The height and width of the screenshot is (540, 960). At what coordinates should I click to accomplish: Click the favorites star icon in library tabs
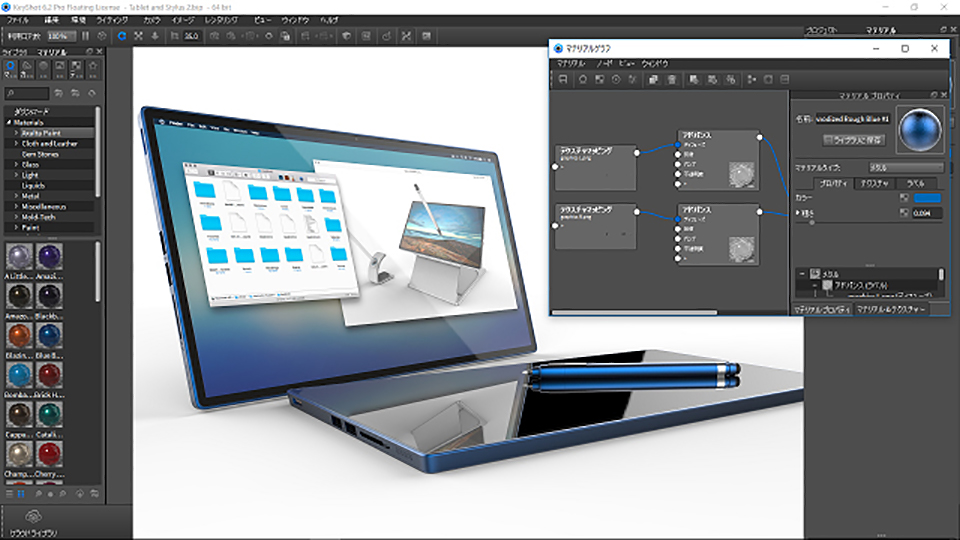click(x=93, y=69)
